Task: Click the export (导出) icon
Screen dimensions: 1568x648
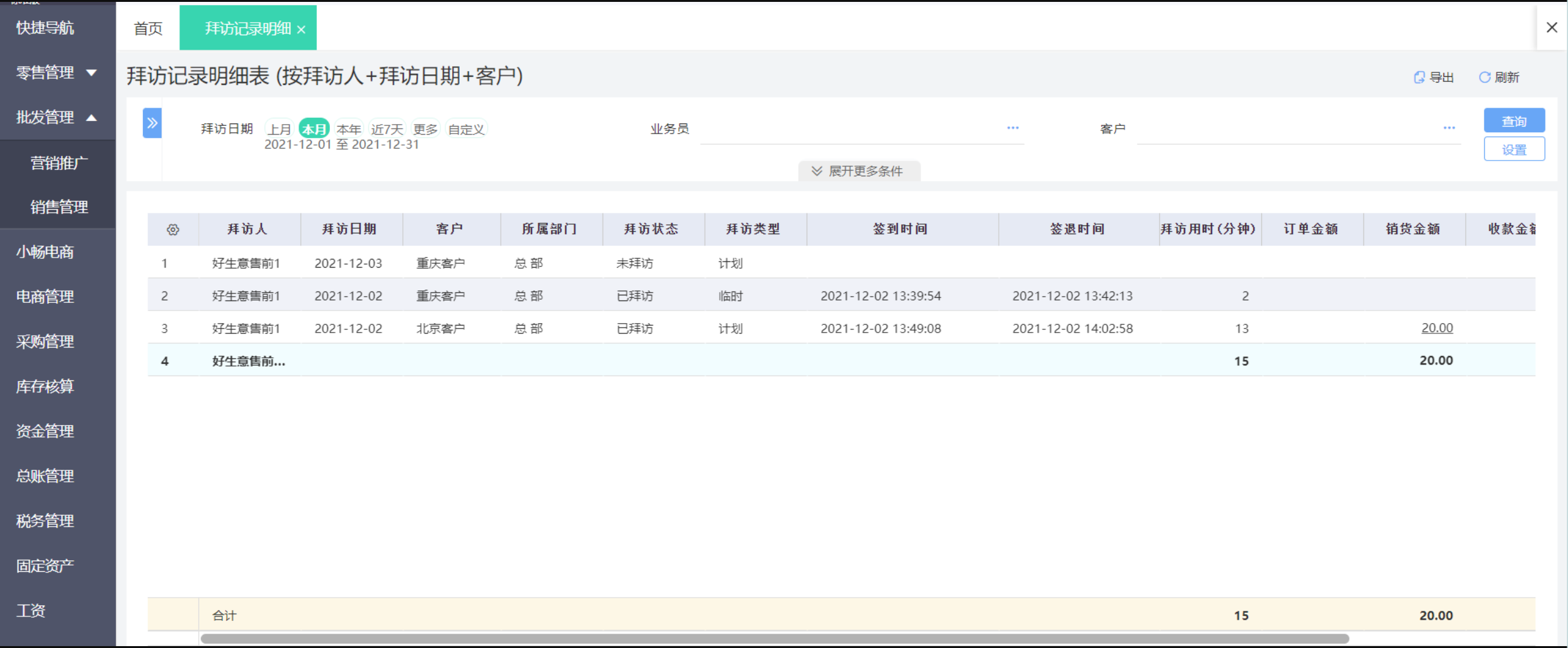Action: 1419,77
